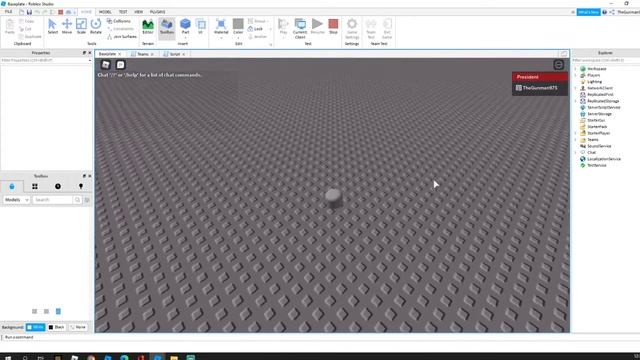Click the Paste button

click(x=10, y=27)
